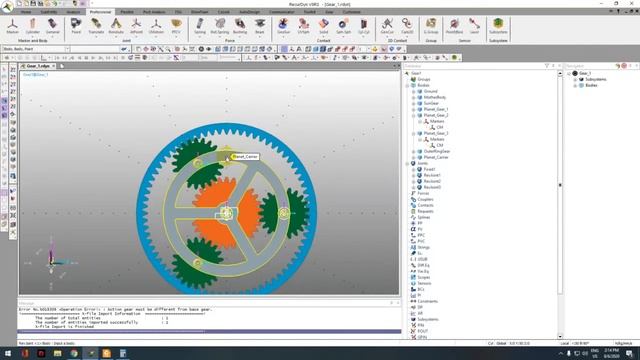Open the Customize ribbon tab
Screen dimensions: 640x360
351,12
